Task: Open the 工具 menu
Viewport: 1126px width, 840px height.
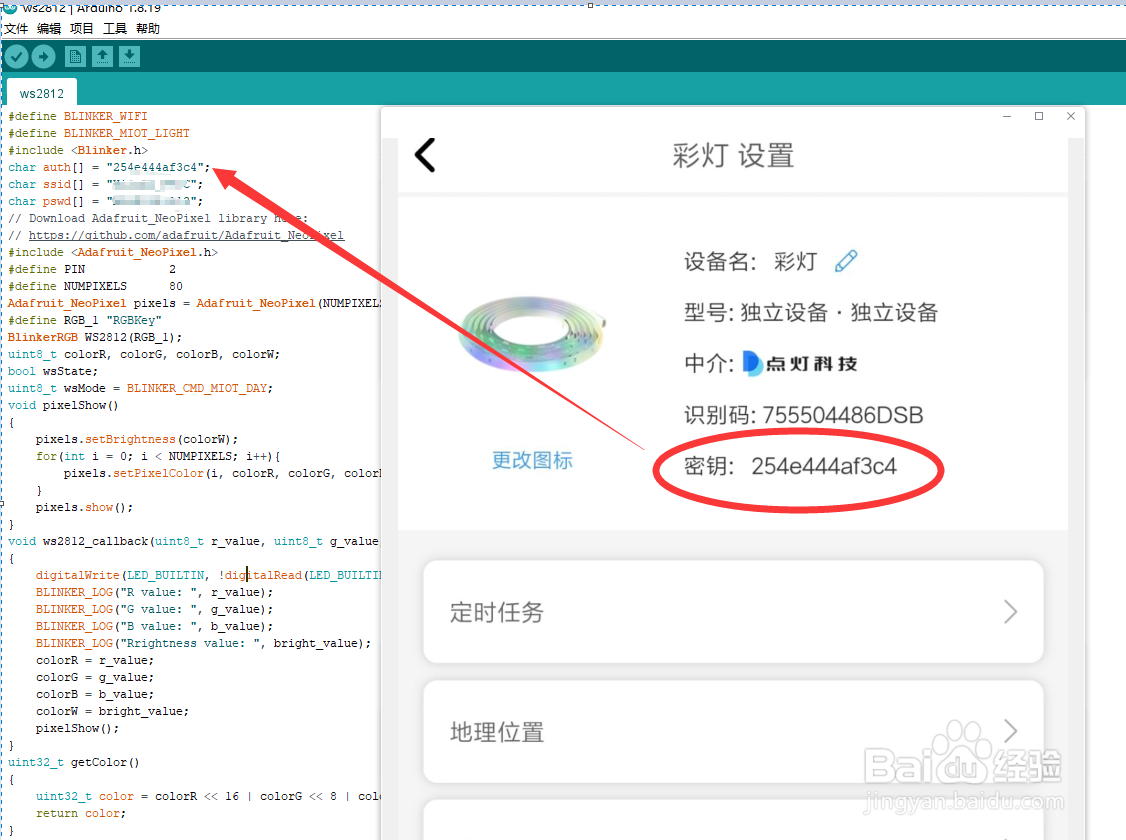Action: pos(115,29)
